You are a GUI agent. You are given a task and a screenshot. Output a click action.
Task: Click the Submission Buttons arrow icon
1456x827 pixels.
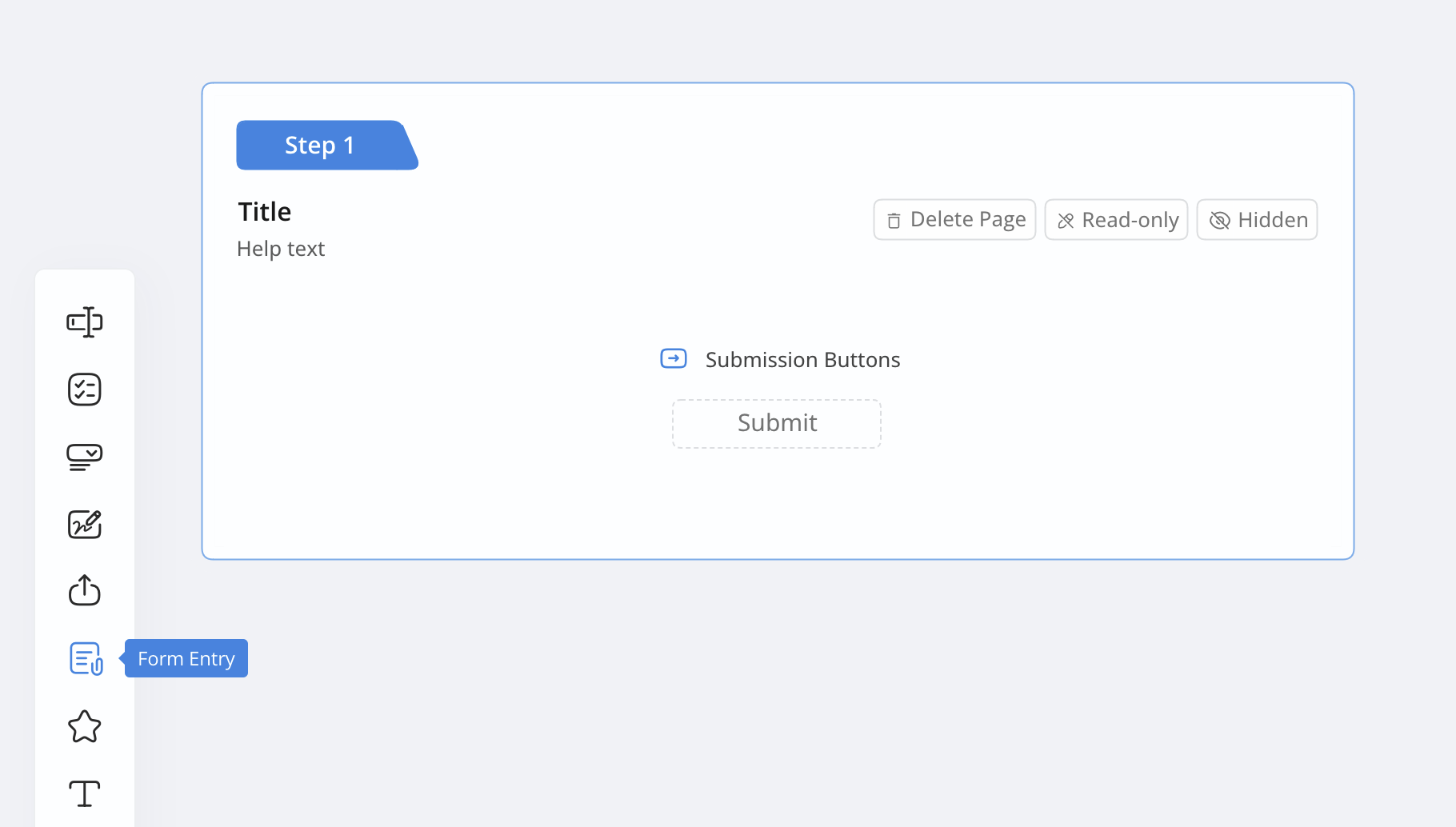point(673,358)
